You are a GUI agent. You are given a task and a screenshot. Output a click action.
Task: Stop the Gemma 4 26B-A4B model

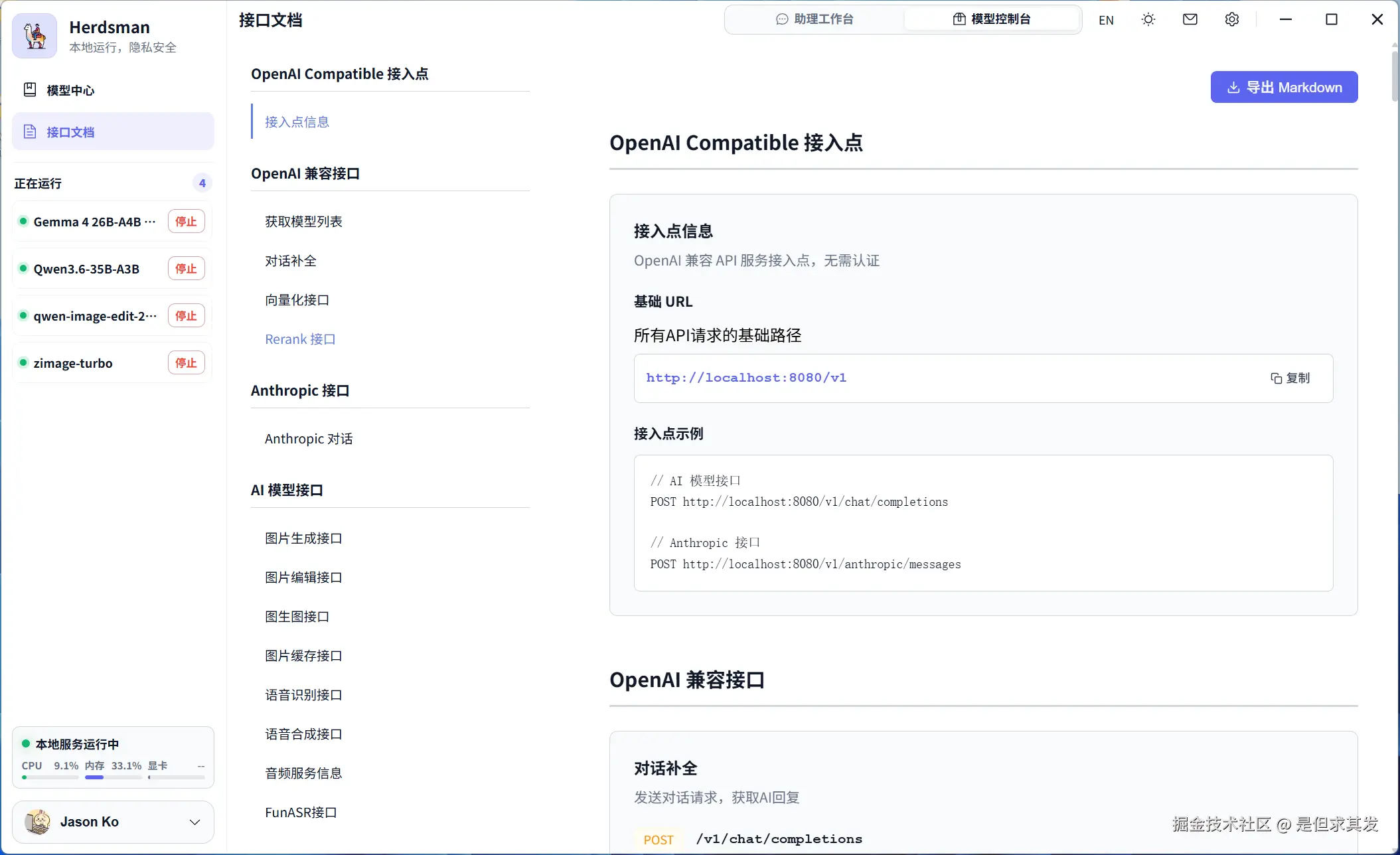tap(186, 221)
